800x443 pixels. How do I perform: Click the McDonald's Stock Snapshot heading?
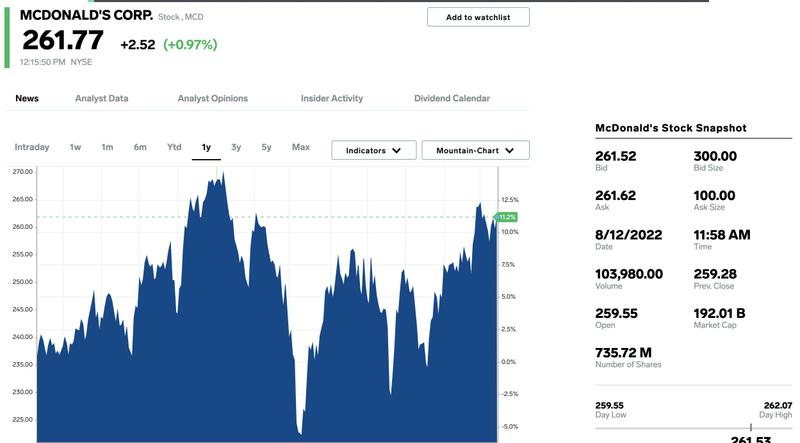[671, 128]
